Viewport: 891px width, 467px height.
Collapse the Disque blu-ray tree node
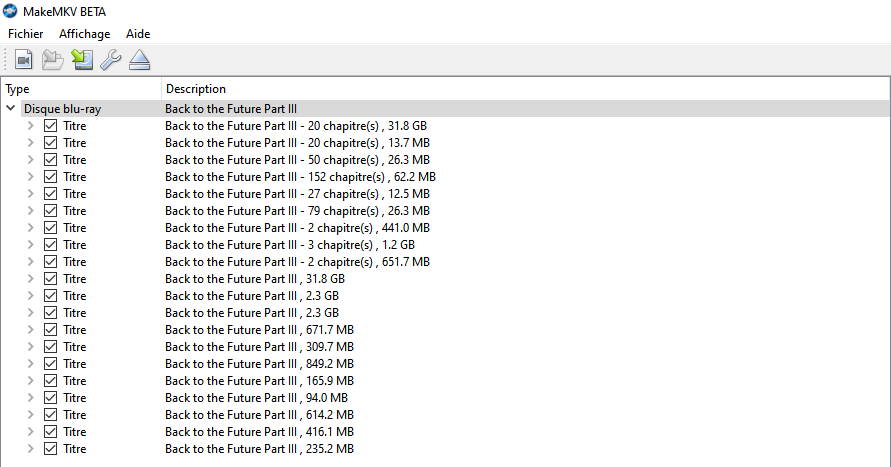(x=11, y=109)
